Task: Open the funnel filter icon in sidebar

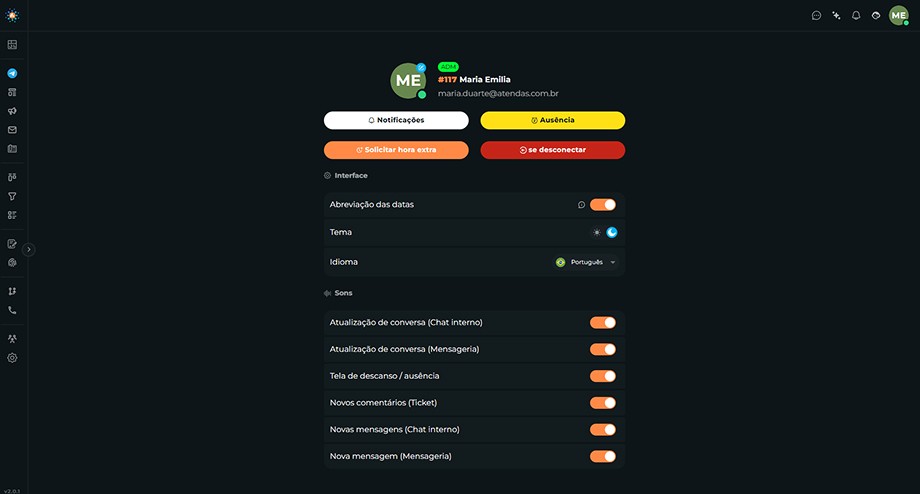Action: pos(12,197)
